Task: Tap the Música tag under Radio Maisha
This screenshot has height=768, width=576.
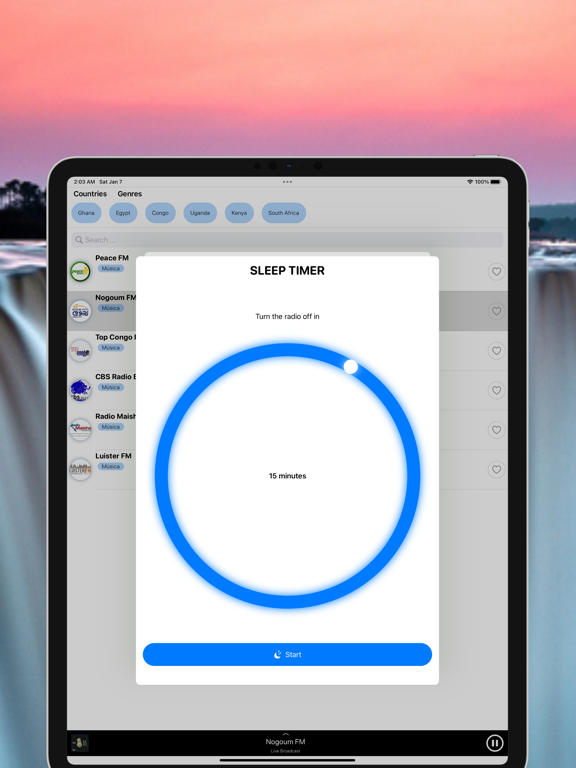Action: coord(111,427)
